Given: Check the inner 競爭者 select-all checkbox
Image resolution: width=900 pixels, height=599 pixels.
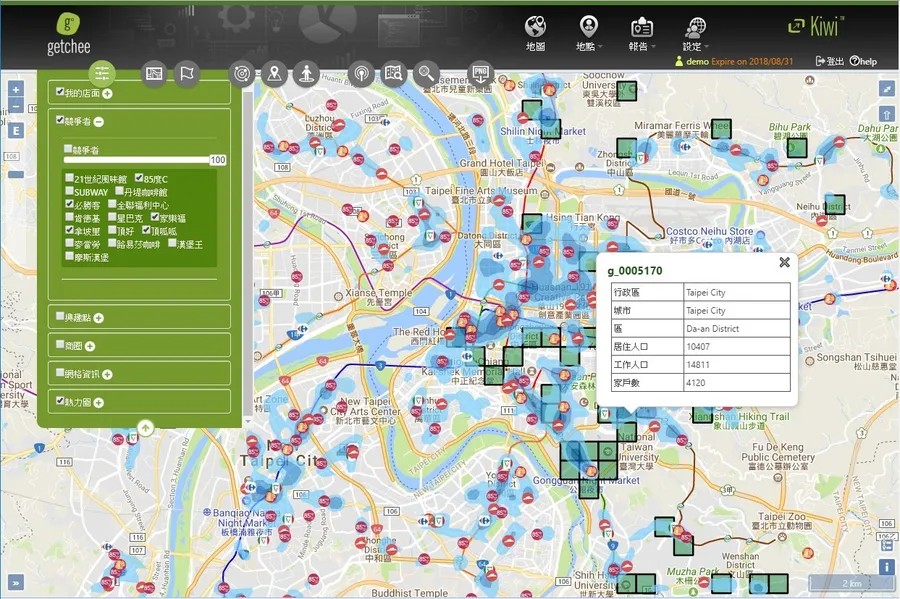Looking at the screenshot, I should 68,149.
